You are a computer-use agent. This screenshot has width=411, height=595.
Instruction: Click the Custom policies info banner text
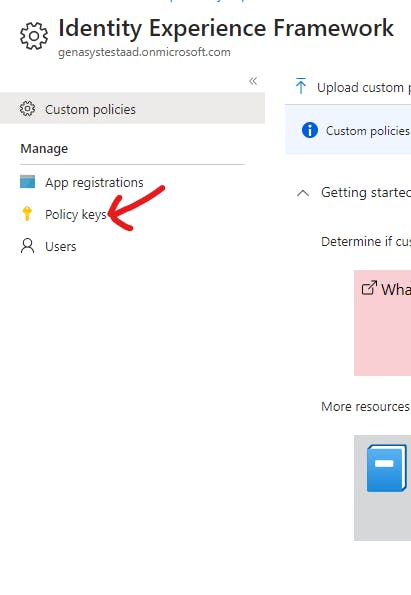pyautogui.click(x=368, y=131)
